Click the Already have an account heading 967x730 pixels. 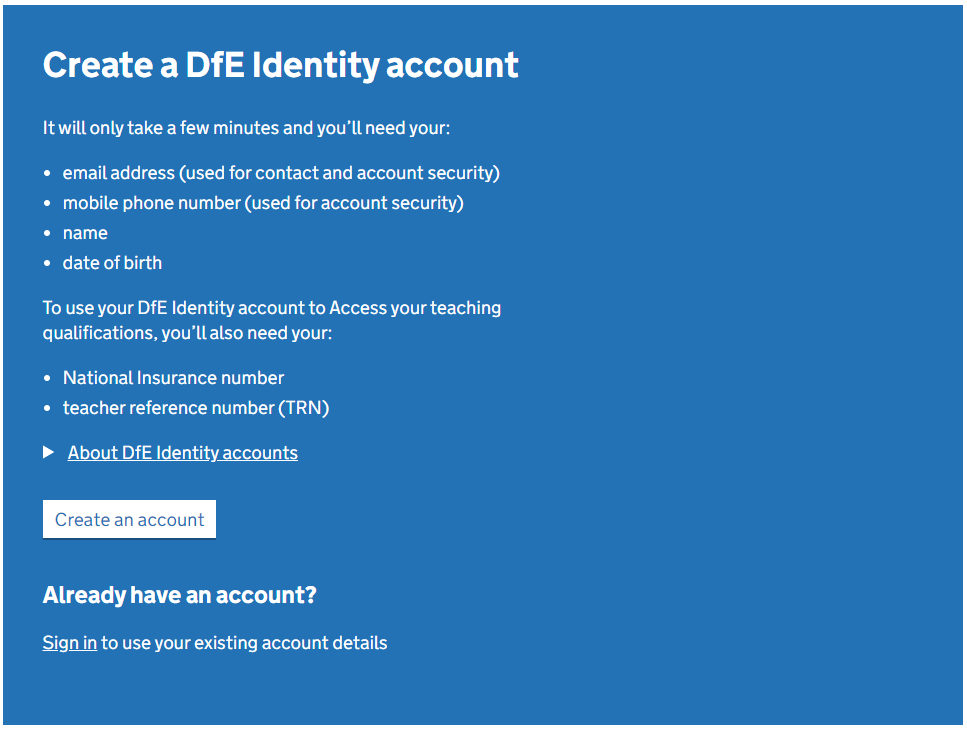point(178,594)
